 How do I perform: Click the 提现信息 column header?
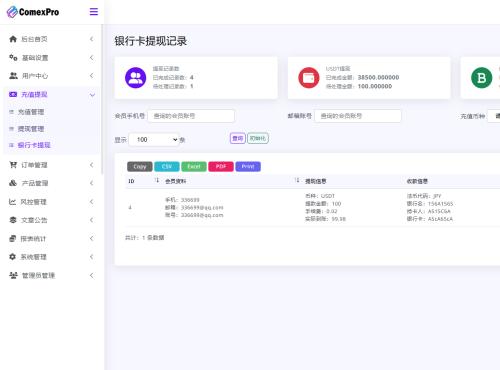coord(315,181)
